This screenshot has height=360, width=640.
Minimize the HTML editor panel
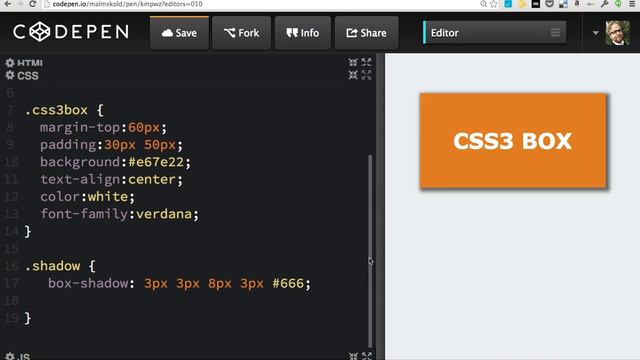(353, 62)
